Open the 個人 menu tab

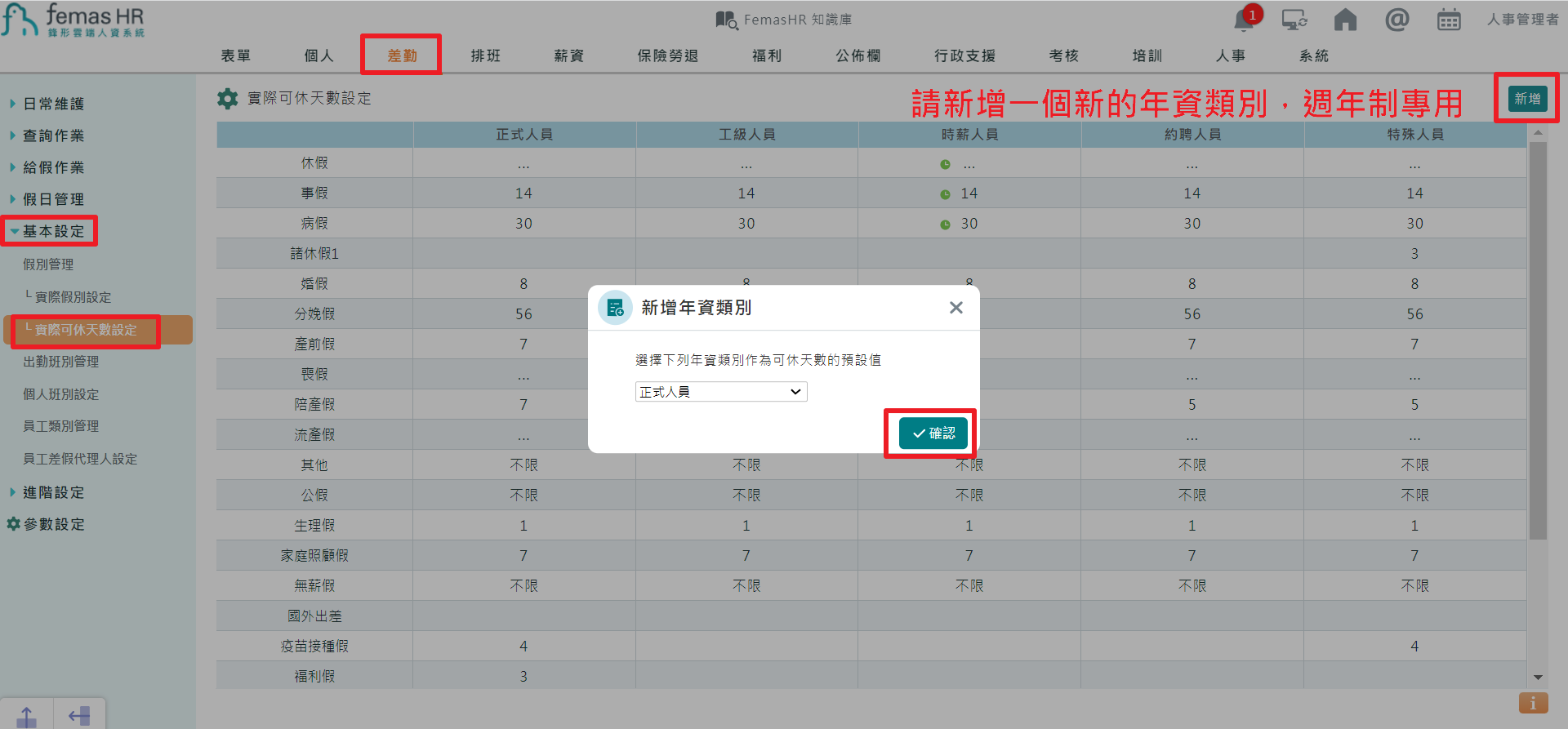tap(318, 56)
